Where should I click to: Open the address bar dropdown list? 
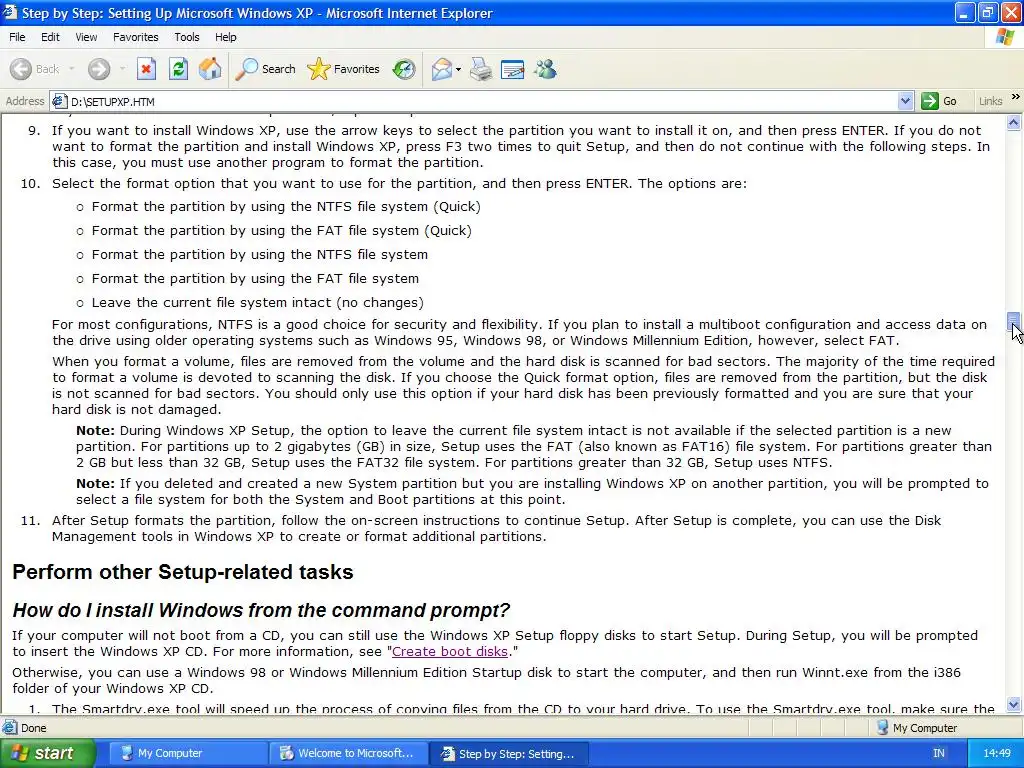905,101
